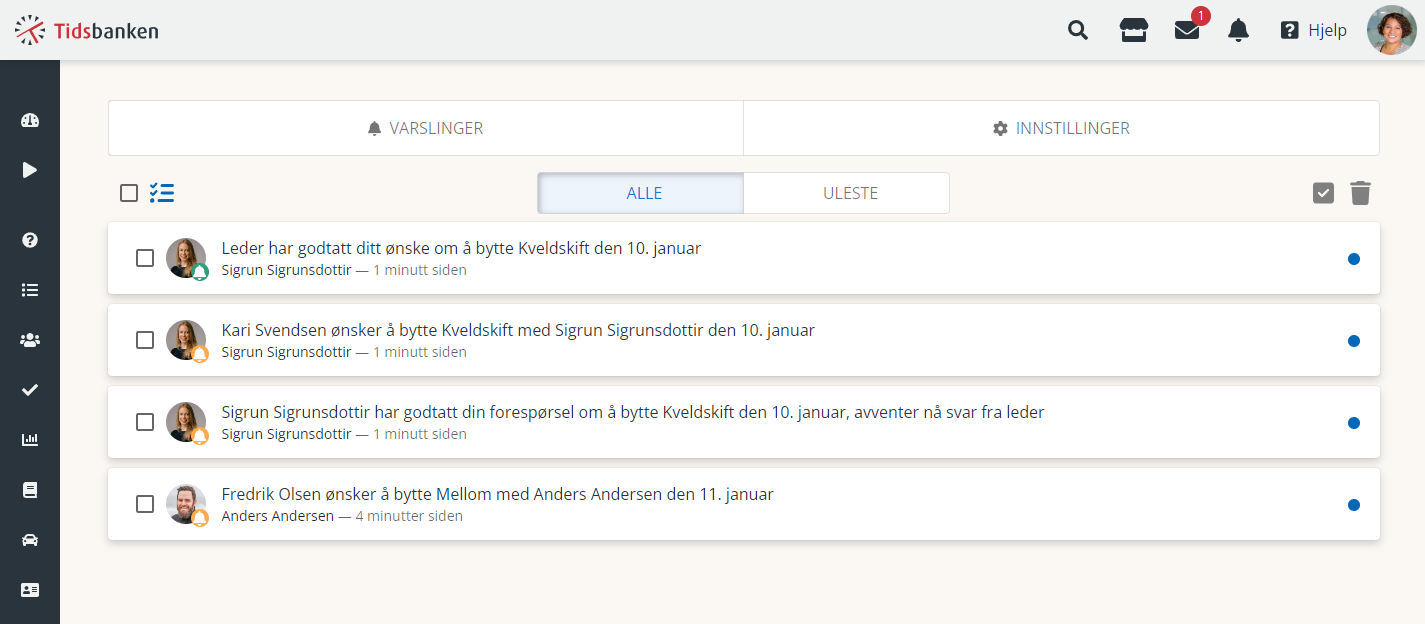Image resolution: width=1425 pixels, height=624 pixels.
Task: Click the red '1' badge on messages
Action: (1201, 16)
